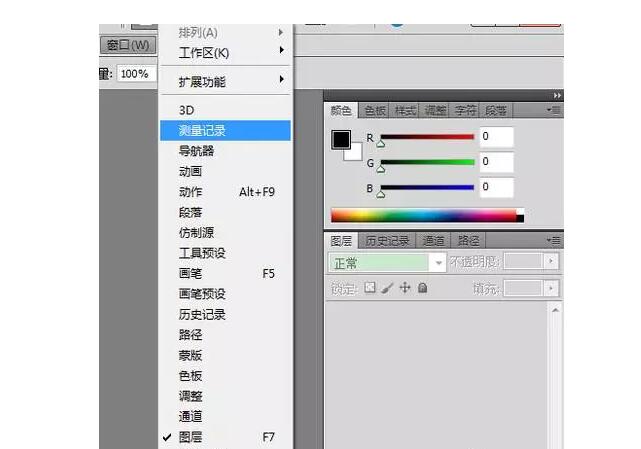The width and height of the screenshot is (641, 449).
Task: Click the 填充 fill field
Action: coord(524,288)
